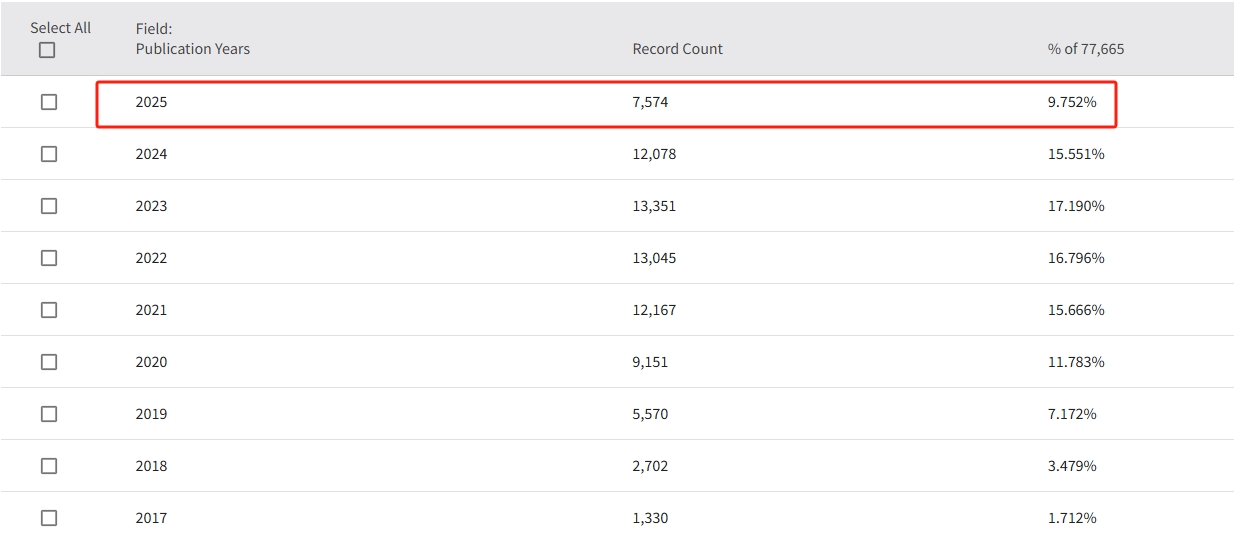
Task: Select the 2024 row checkbox
Action: 49,154
